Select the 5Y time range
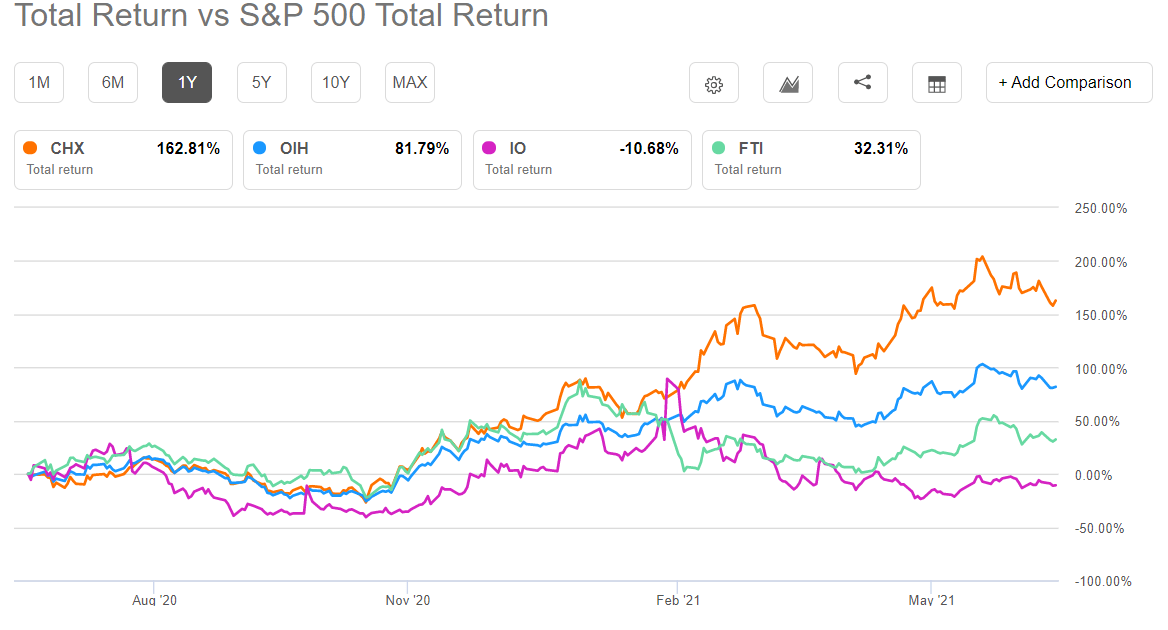 pos(261,82)
